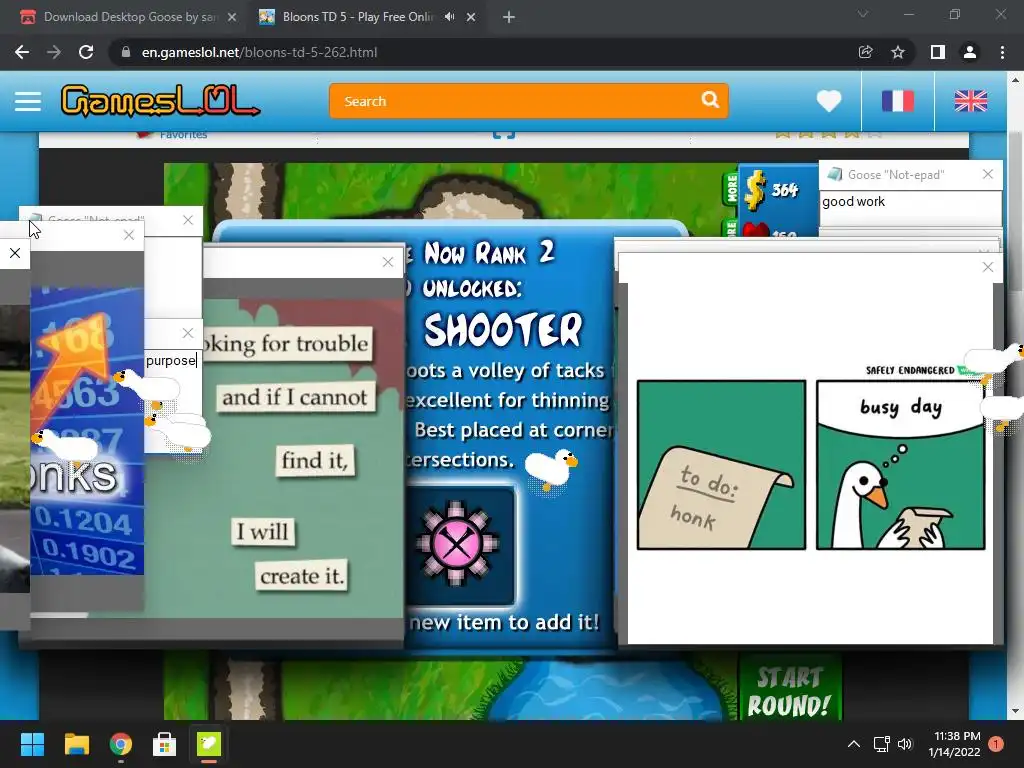The height and width of the screenshot is (768, 1024).
Task: Close the stonks meme window
Action: [x=129, y=235]
